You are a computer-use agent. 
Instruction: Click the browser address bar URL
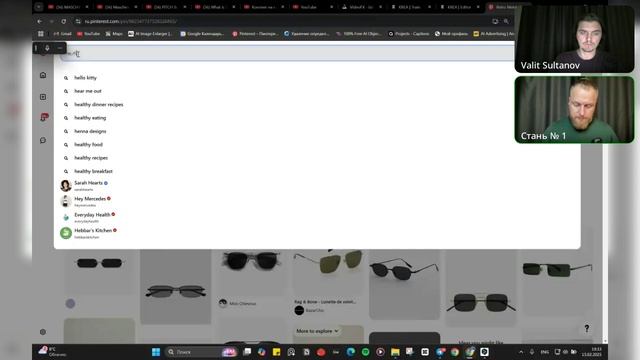click(x=131, y=21)
